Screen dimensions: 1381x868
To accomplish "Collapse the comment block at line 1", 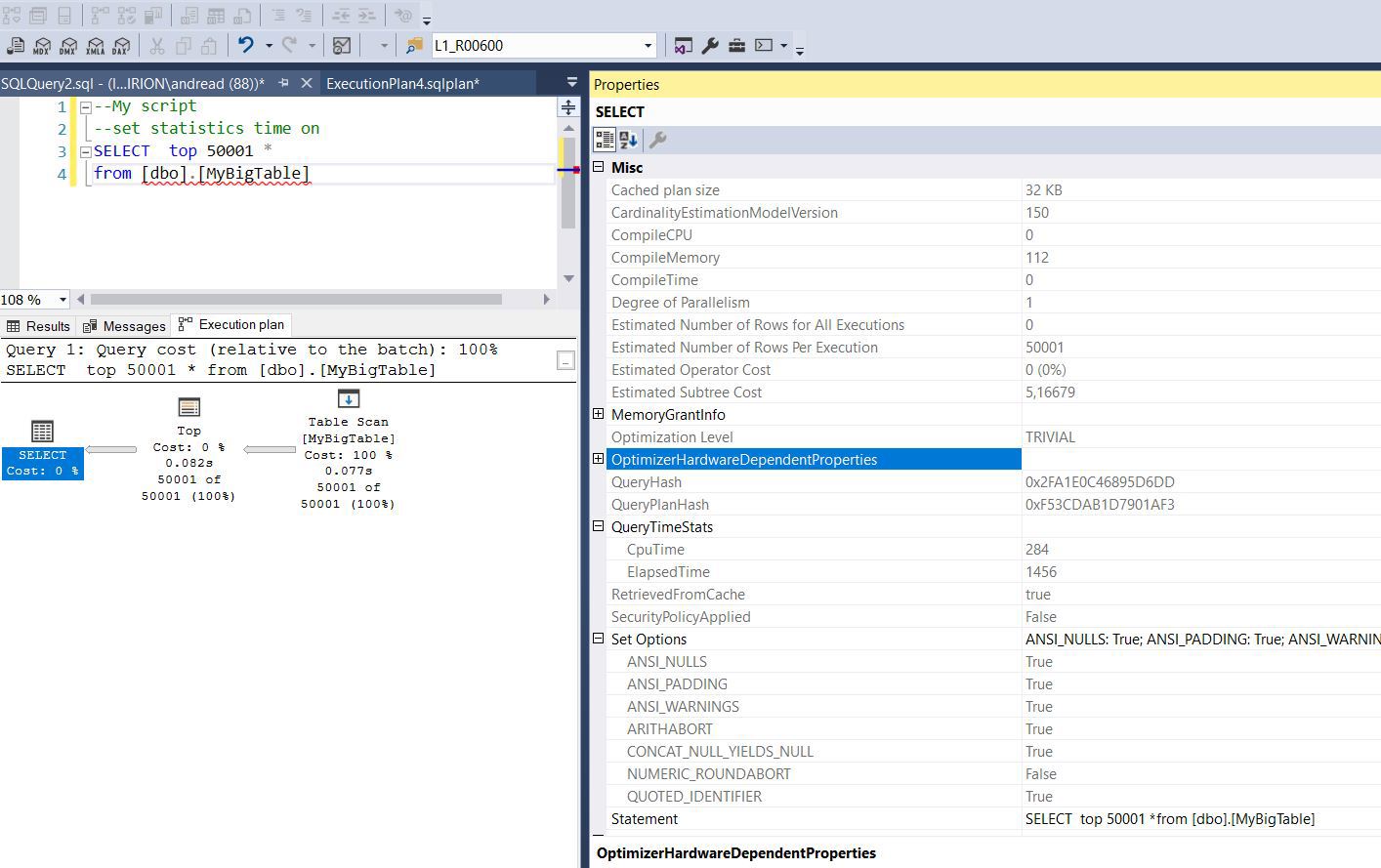I will click(86, 106).
